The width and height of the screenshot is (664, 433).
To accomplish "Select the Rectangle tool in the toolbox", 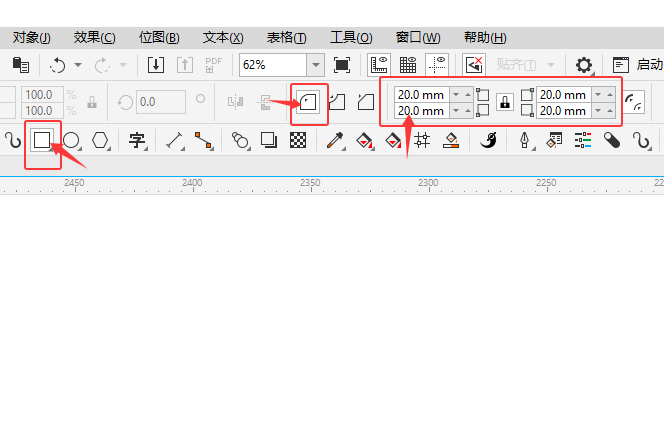I will (42, 140).
